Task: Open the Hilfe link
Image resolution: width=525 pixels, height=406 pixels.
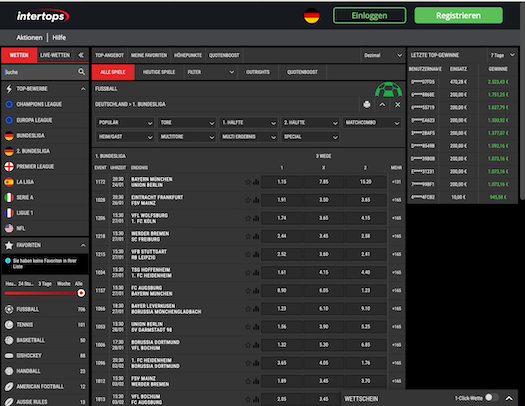Action: click(x=59, y=37)
